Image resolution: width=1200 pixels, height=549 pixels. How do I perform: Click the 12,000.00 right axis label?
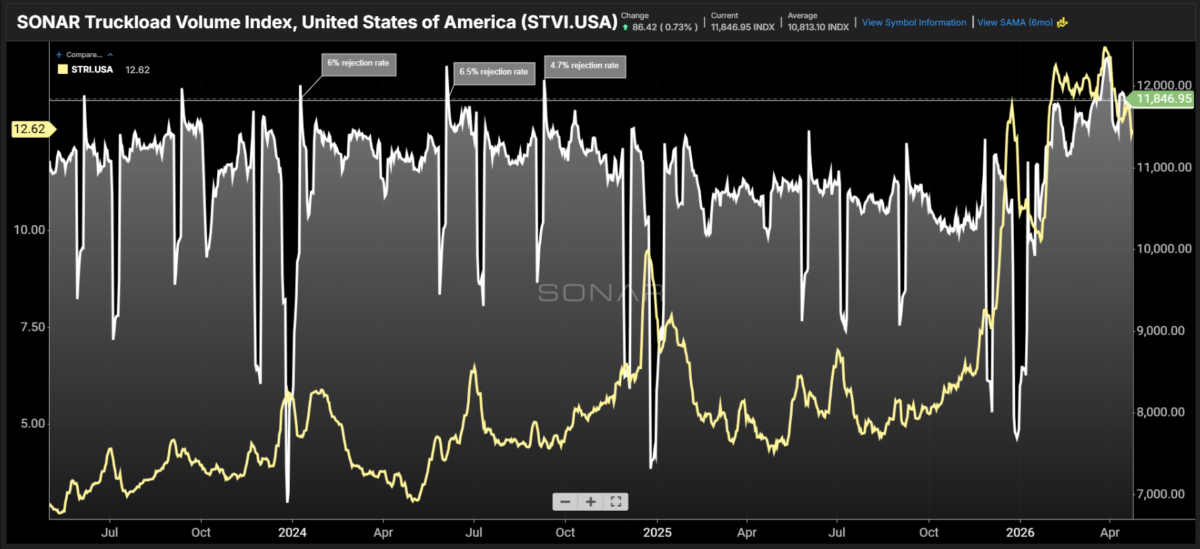coord(1163,85)
